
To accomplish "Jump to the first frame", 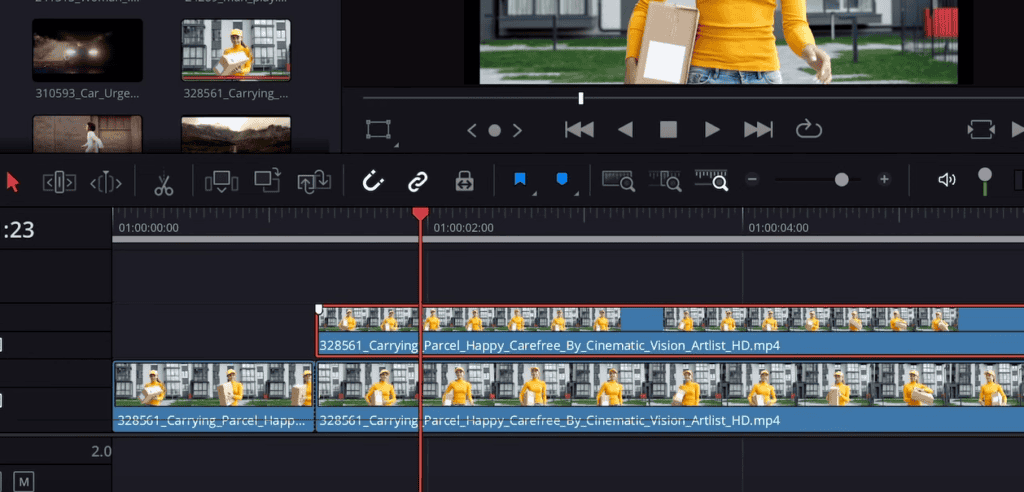I will pyautogui.click(x=579, y=129).
